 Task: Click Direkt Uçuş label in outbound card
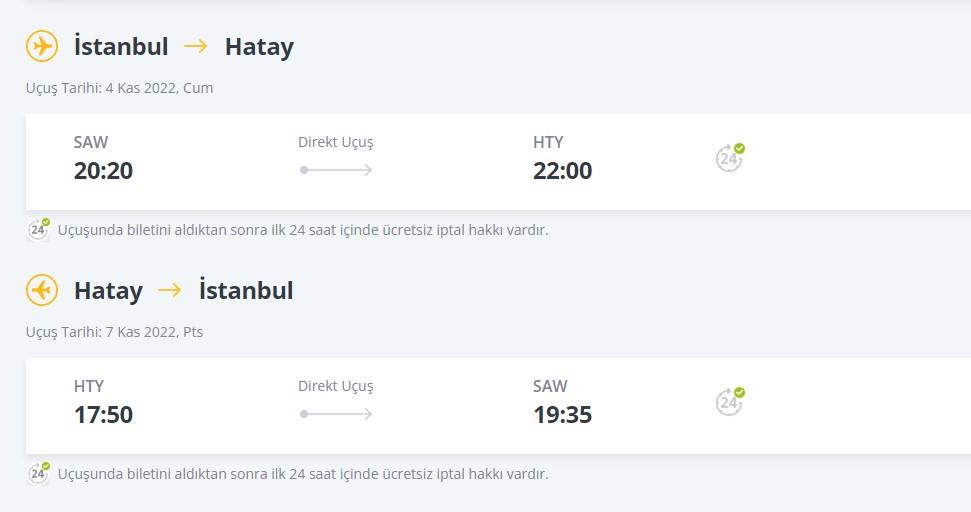[336, 142]
